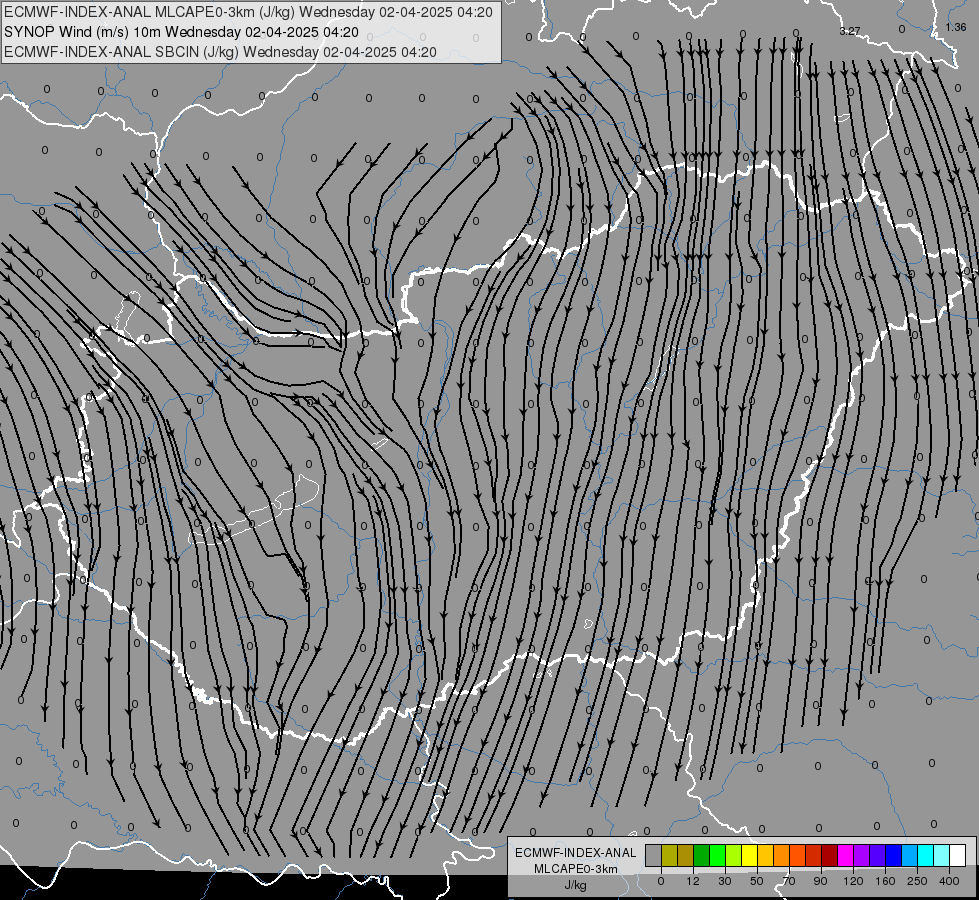Click the legend scale label 12
979x900 pixels.
coord(693,881)
